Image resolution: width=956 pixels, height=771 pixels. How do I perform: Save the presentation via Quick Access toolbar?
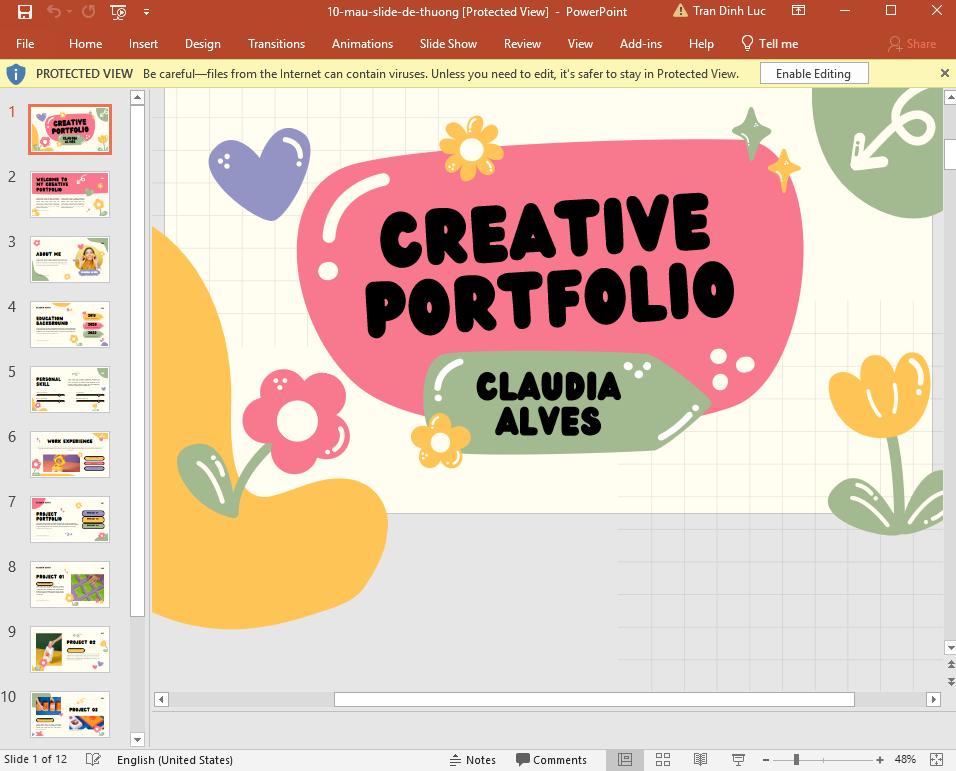[x=25, y=11]
